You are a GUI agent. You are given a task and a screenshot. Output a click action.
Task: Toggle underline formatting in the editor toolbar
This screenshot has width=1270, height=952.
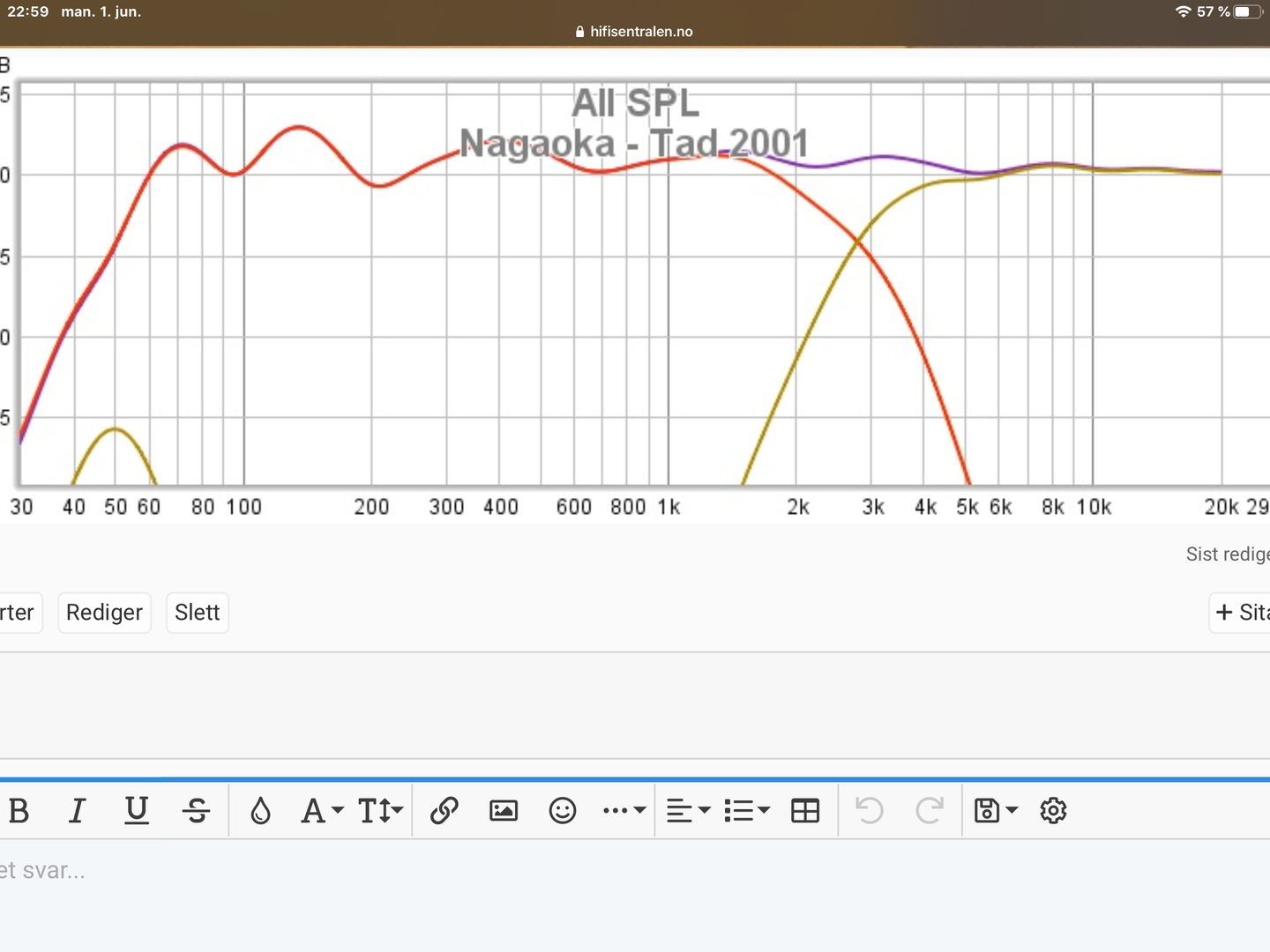click(x=137, y=810)
